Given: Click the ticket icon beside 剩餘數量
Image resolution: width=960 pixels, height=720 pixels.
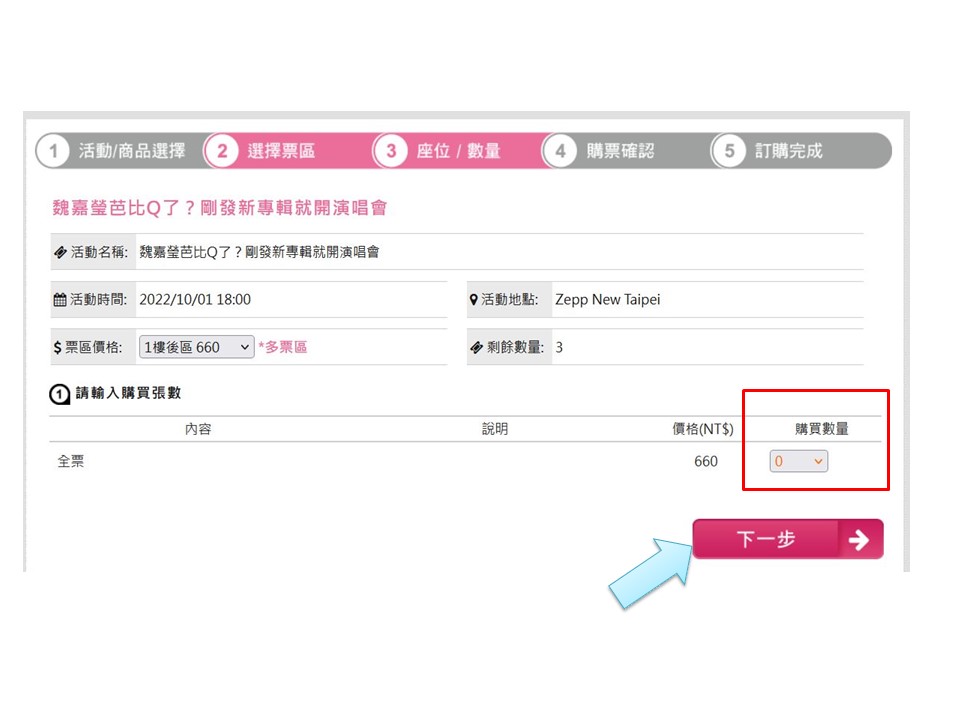Looking at the screenshot, I should pyautogui.click(x=476, y=348).
